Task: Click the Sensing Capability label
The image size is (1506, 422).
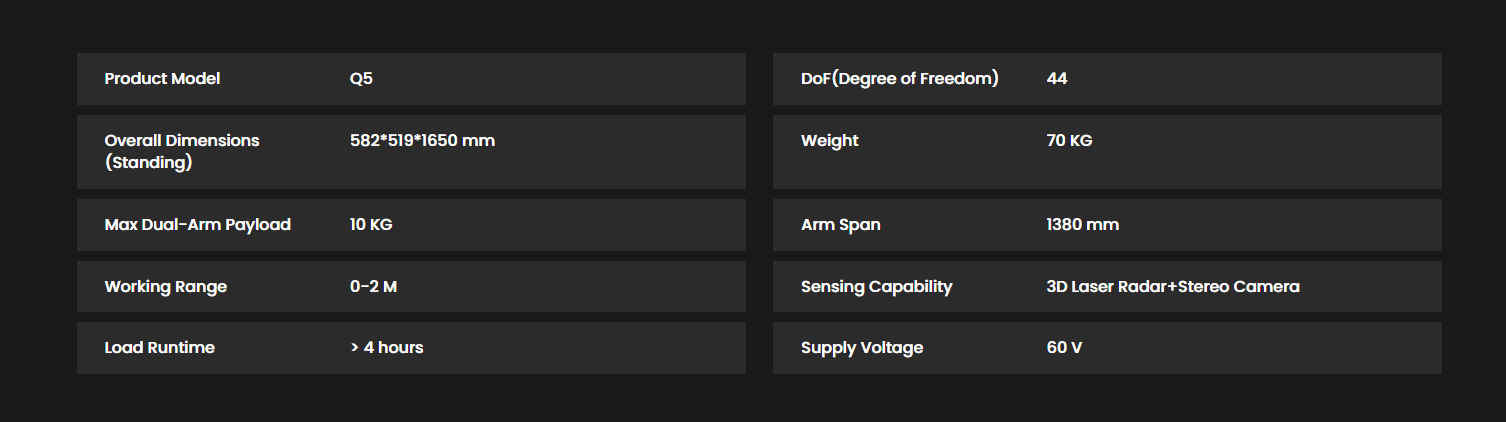Action: 876,287
